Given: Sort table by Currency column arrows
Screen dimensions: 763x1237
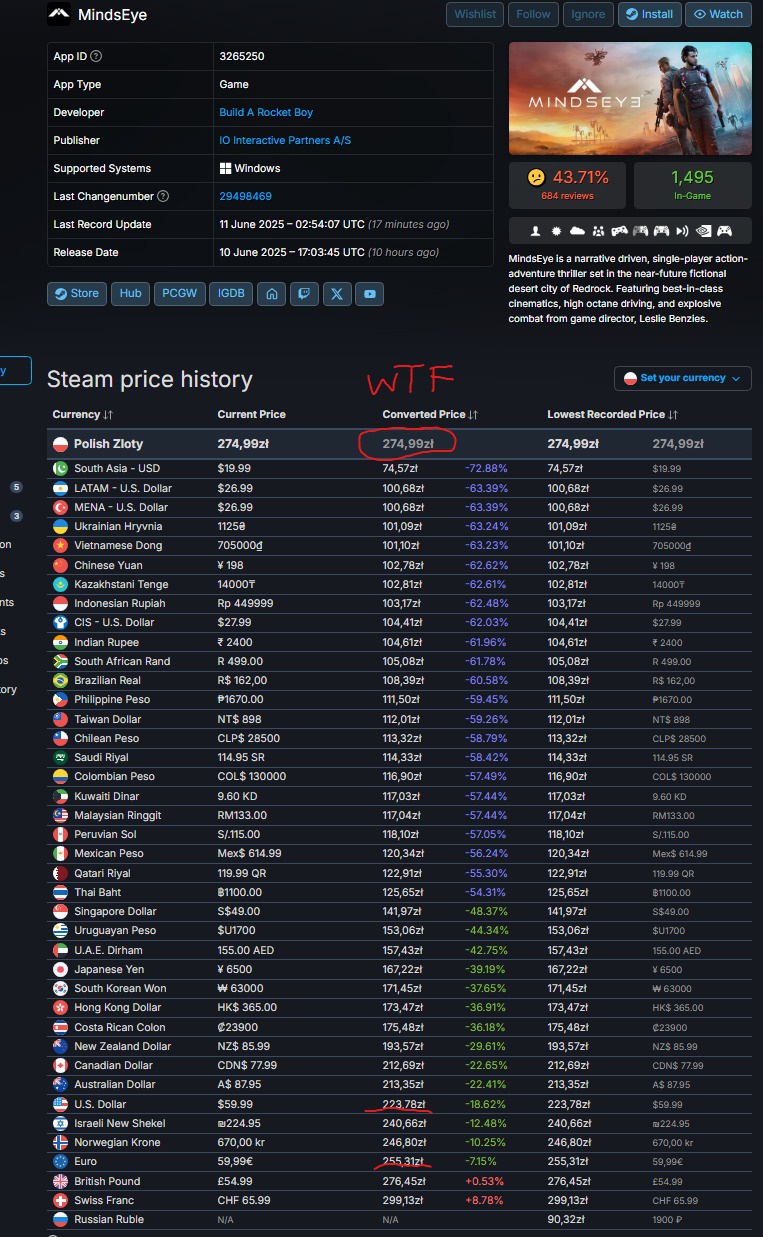Looking at the screenshot, I should click(108, 414).
